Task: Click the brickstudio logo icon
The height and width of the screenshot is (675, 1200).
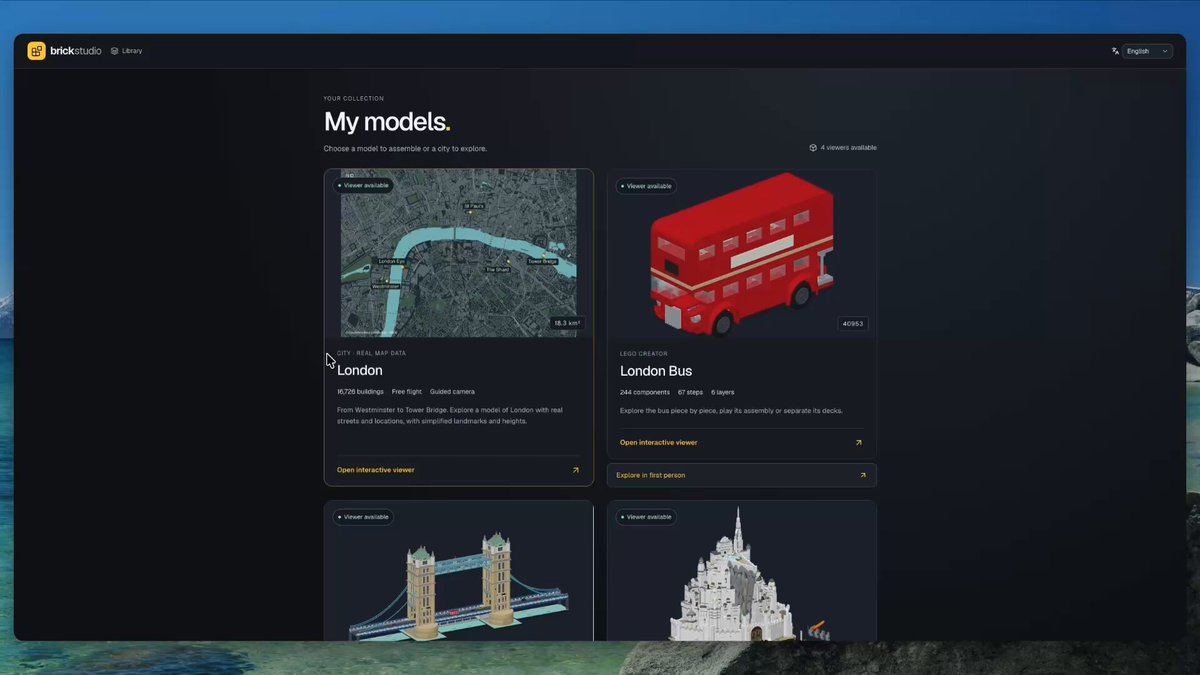Action: (36, 51)
